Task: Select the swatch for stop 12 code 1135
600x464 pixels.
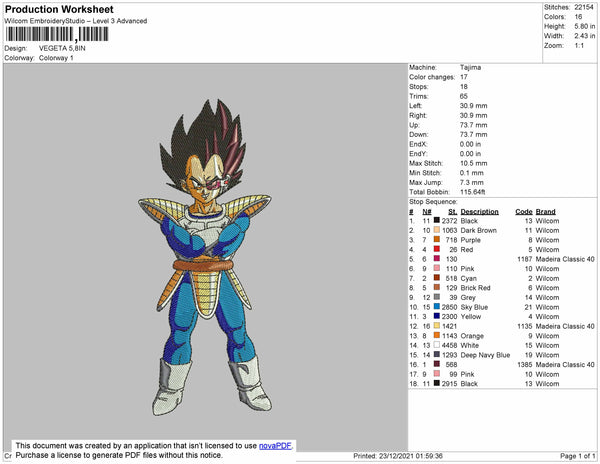Action: (x=437, y=326)
